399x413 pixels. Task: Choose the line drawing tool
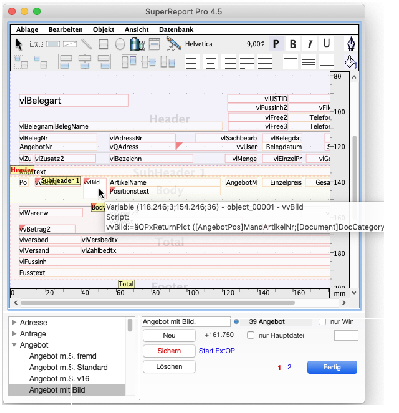(x=86, y=44)
